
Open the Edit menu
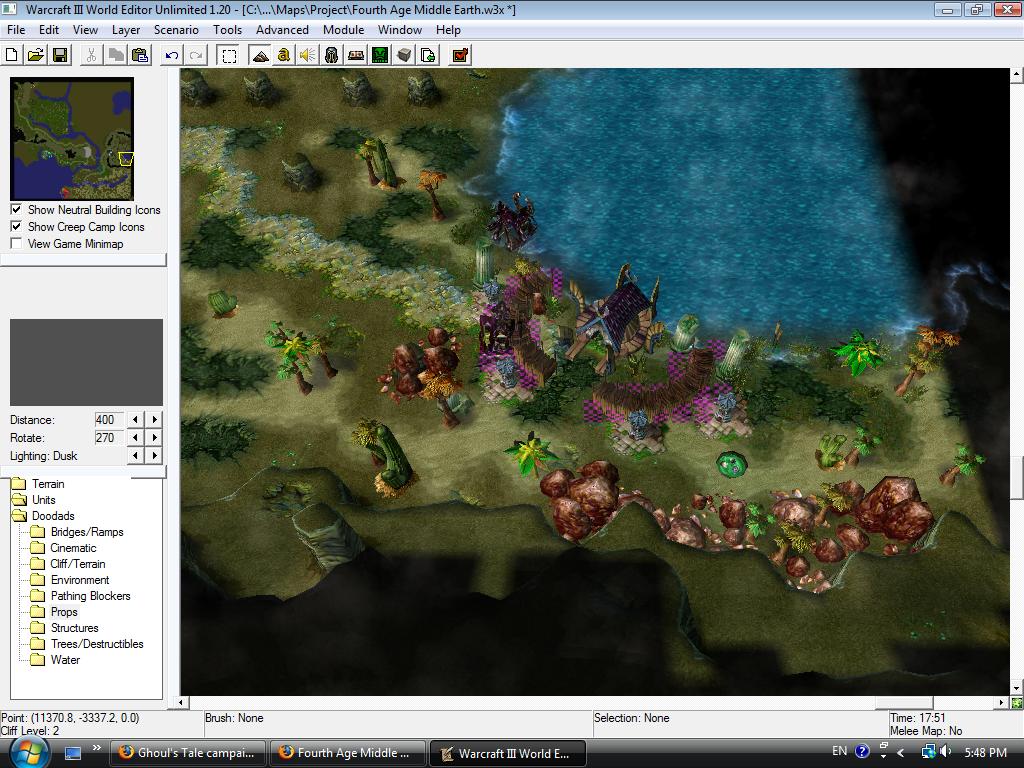48,30
